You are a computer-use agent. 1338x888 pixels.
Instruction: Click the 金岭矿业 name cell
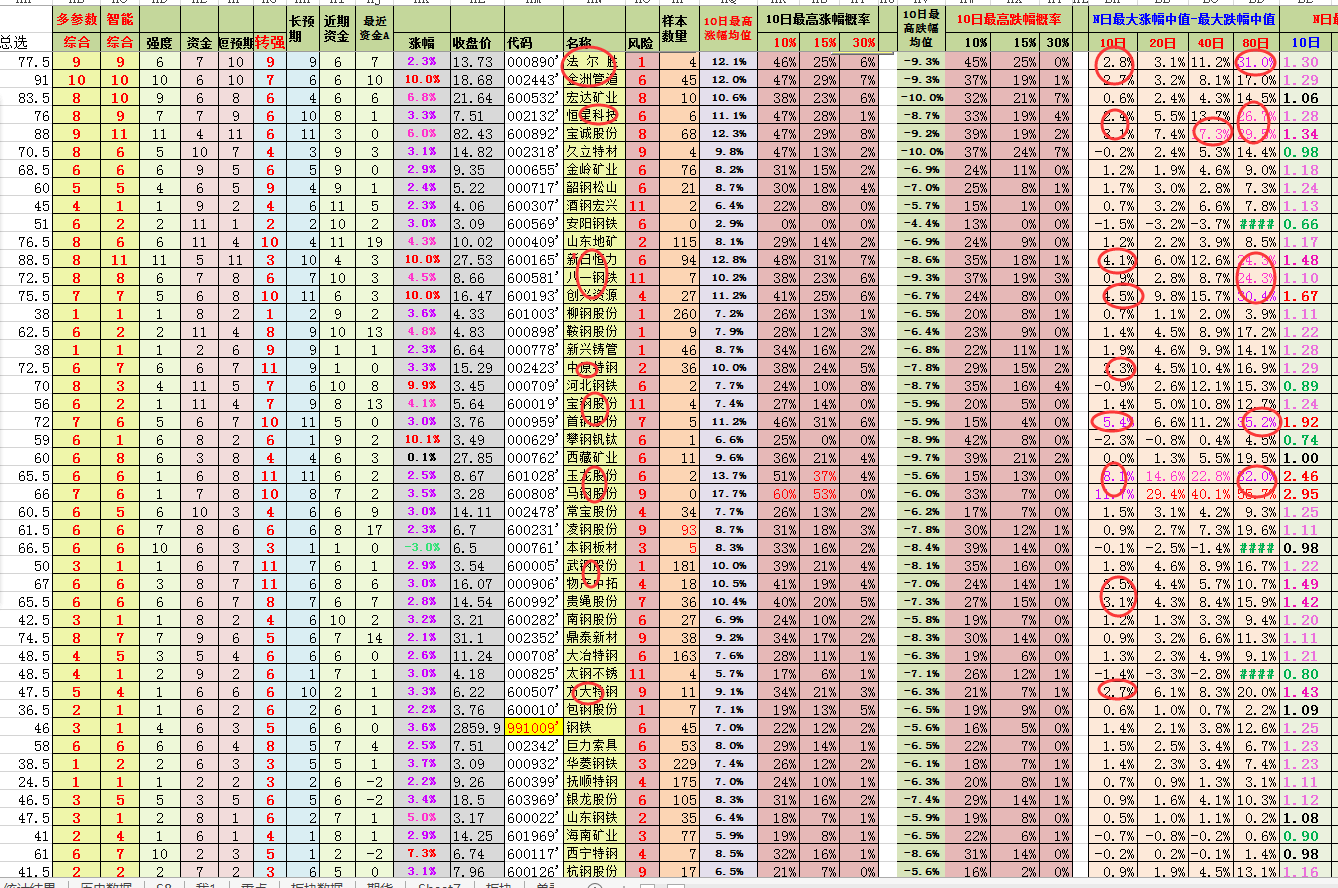click(x=593, y=169)
